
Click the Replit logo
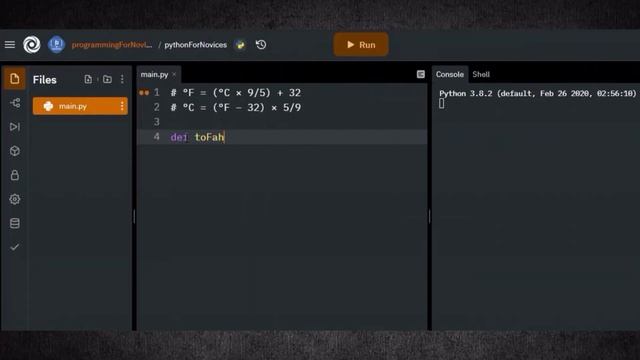(31, 44)
